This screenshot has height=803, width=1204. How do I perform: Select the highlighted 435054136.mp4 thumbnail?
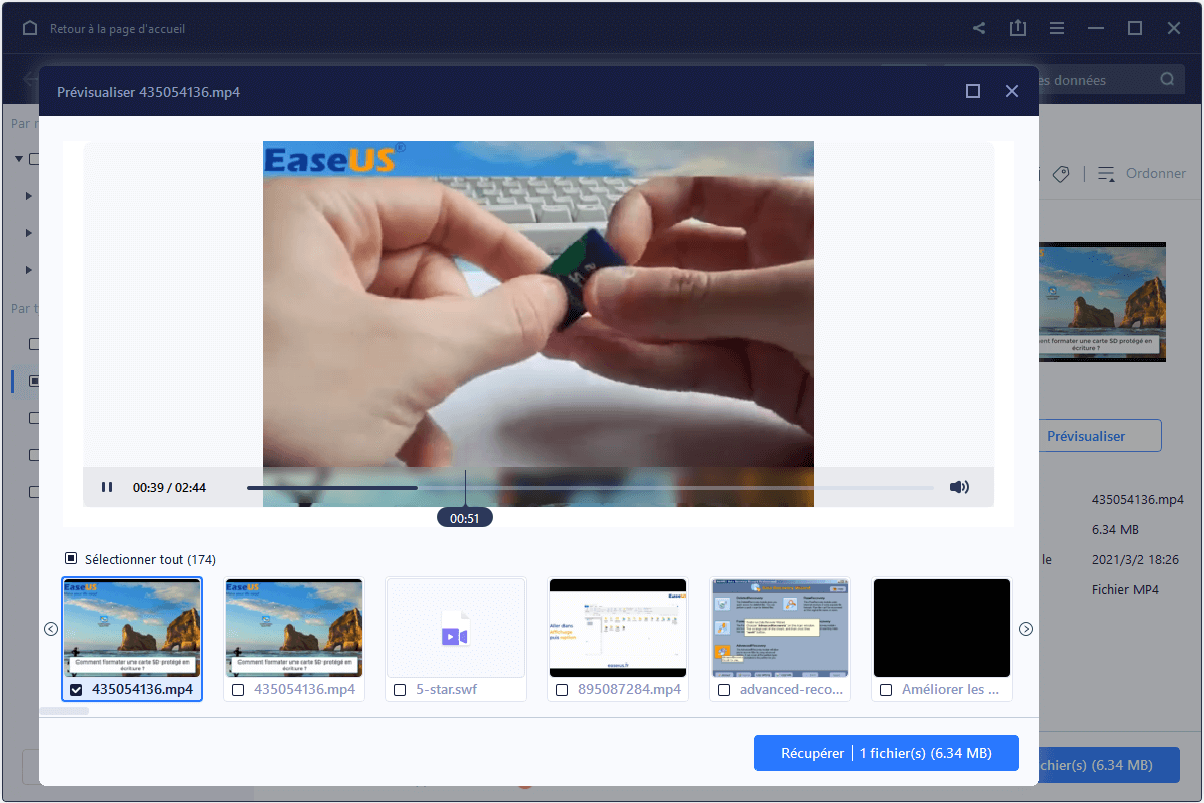[x=132, y=628]
